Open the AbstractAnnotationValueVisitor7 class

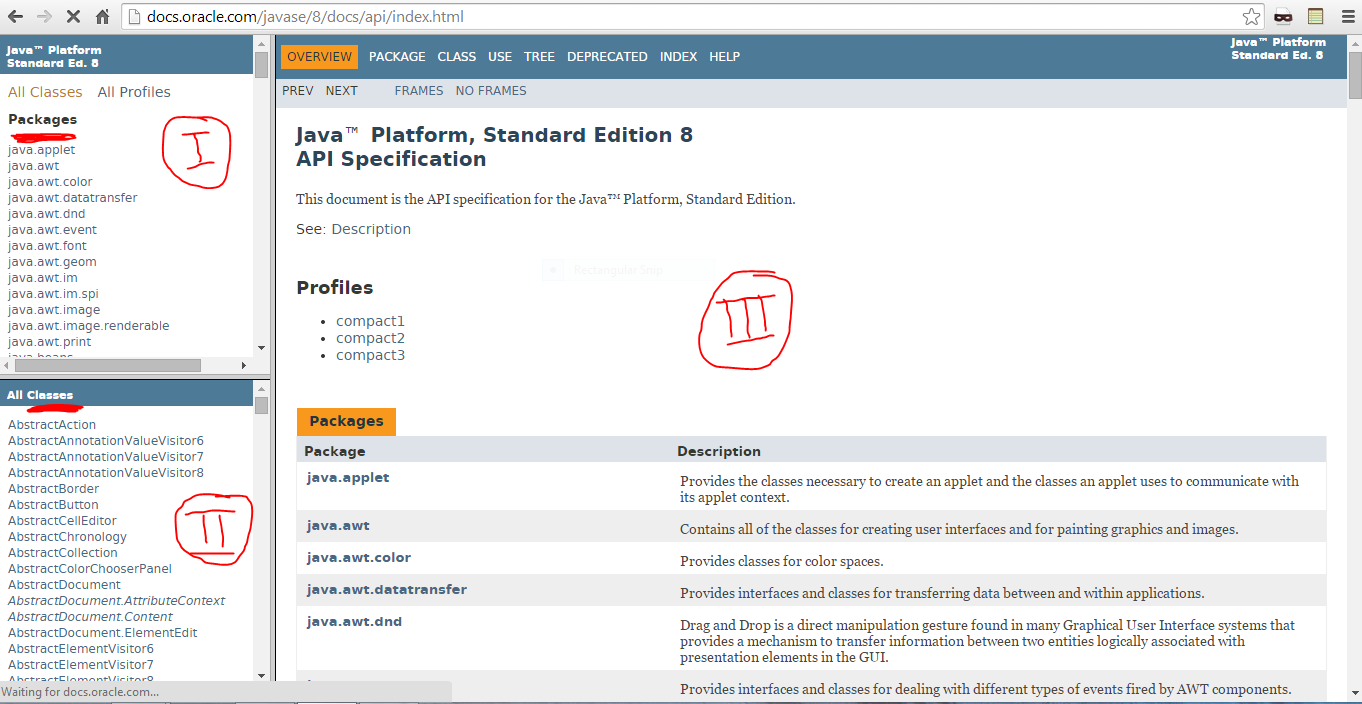[x=106, y=457]
